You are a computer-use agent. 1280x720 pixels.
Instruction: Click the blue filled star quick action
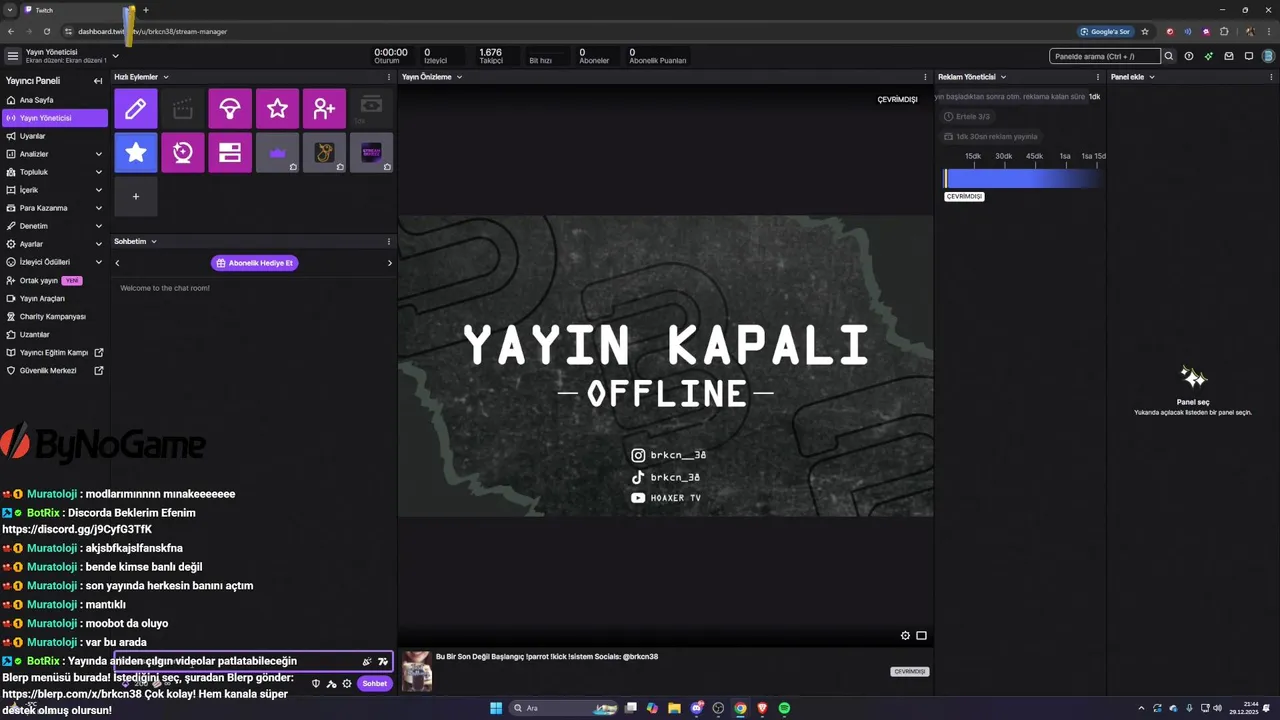[x=136, y=152]
